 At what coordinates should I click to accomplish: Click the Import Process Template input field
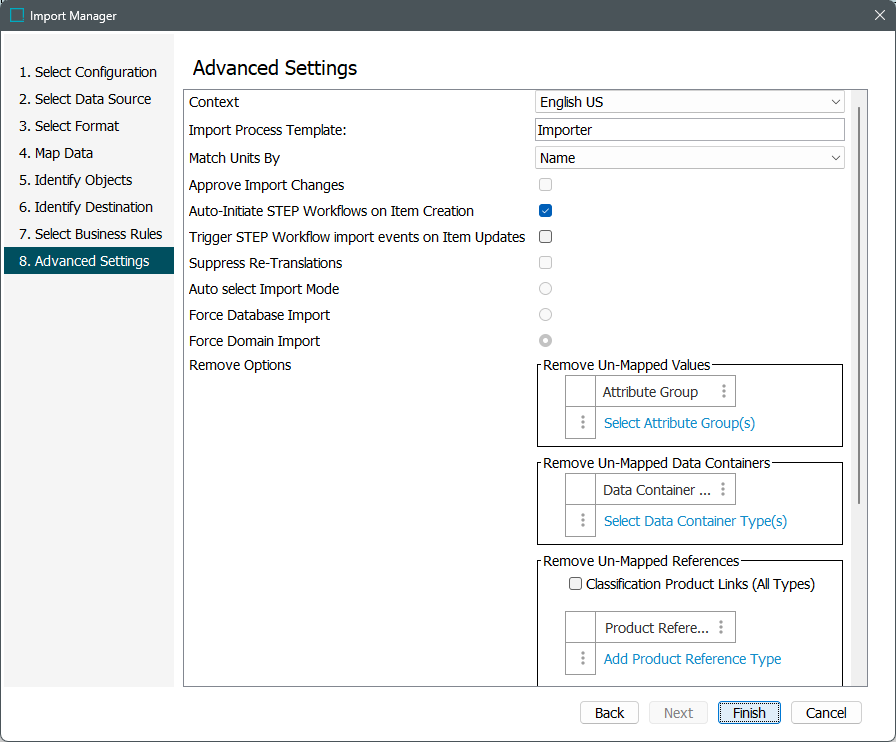[690, 130]
